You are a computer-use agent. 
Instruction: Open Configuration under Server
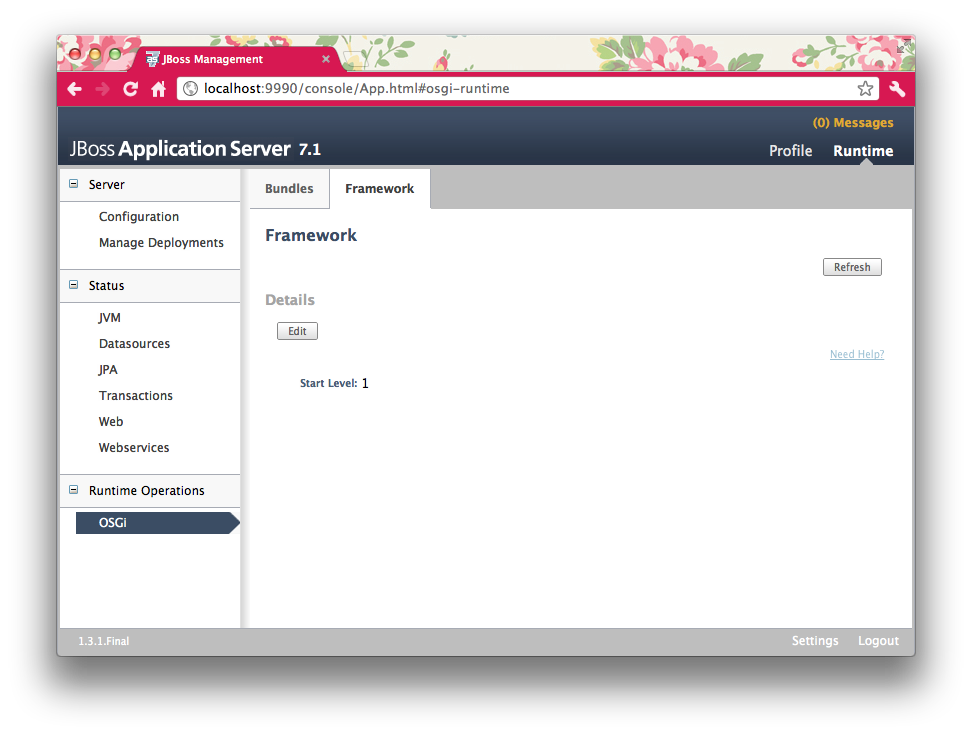139,216
